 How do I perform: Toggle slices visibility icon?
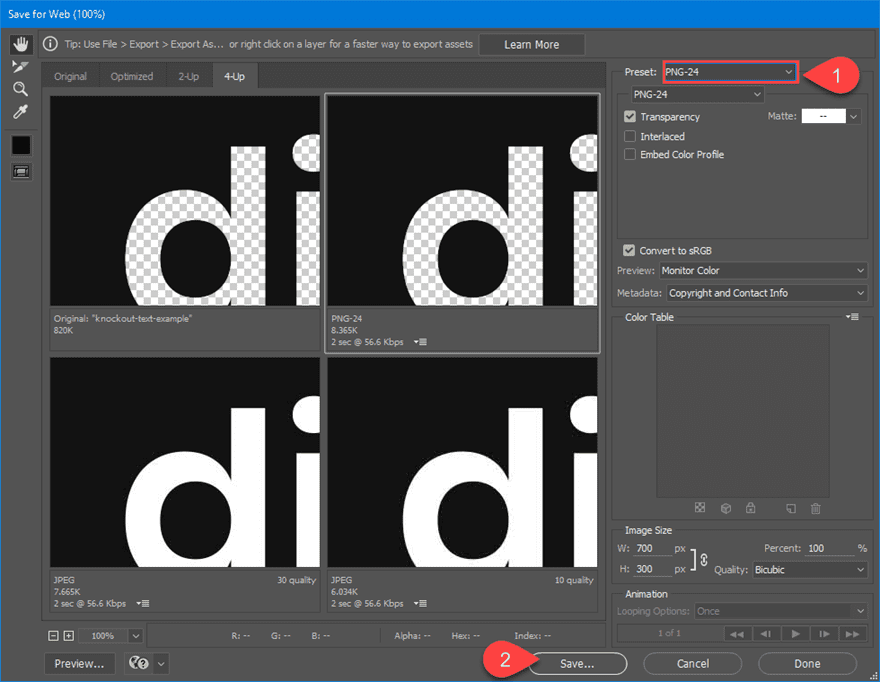pyautogui.click(x=20, y=171)
